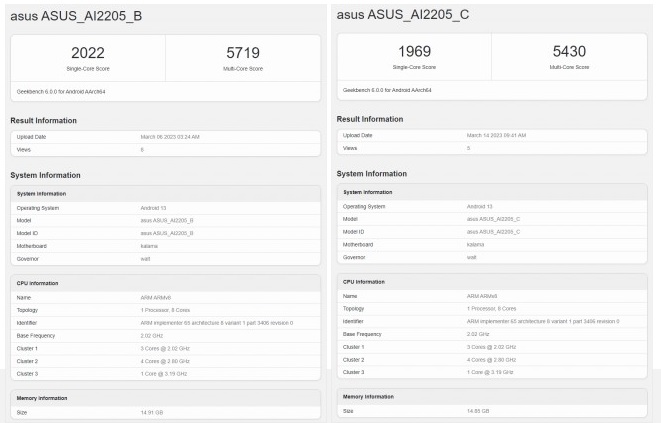This screenshot has height=423, width=661.
Task: Click "Topology" label in AI2205_B panel
Action: coord(27,310)
